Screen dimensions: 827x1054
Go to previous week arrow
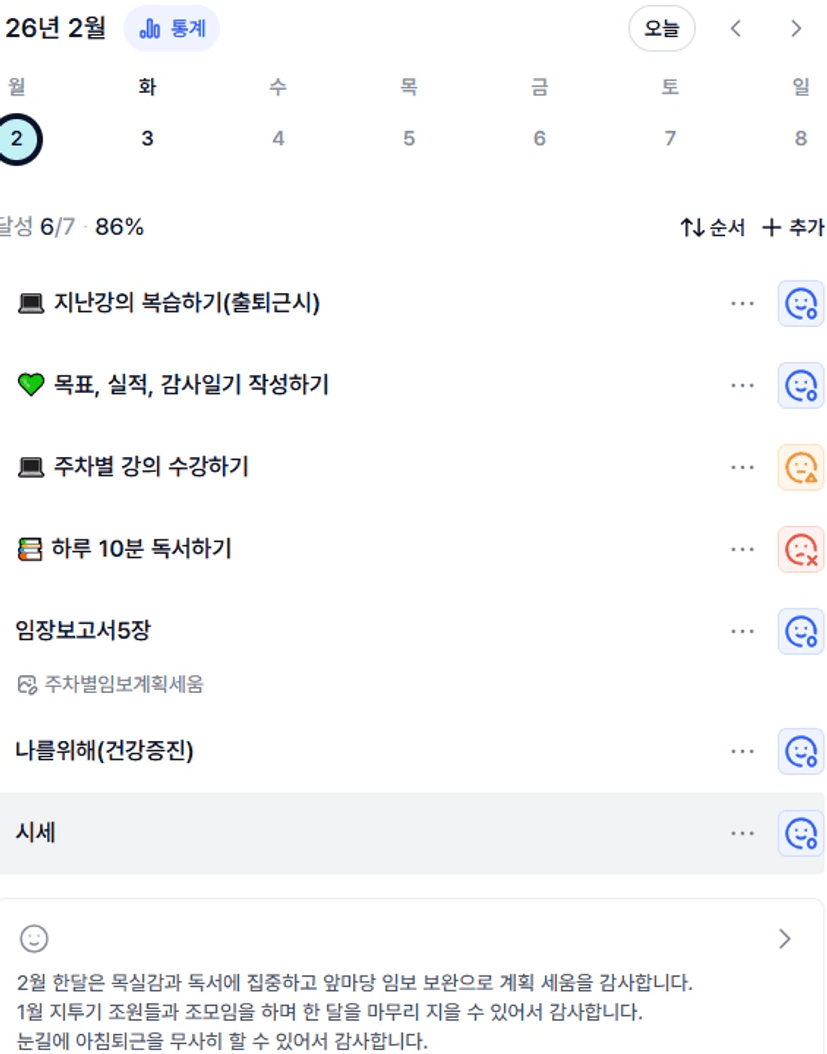[x=736, y=28]
